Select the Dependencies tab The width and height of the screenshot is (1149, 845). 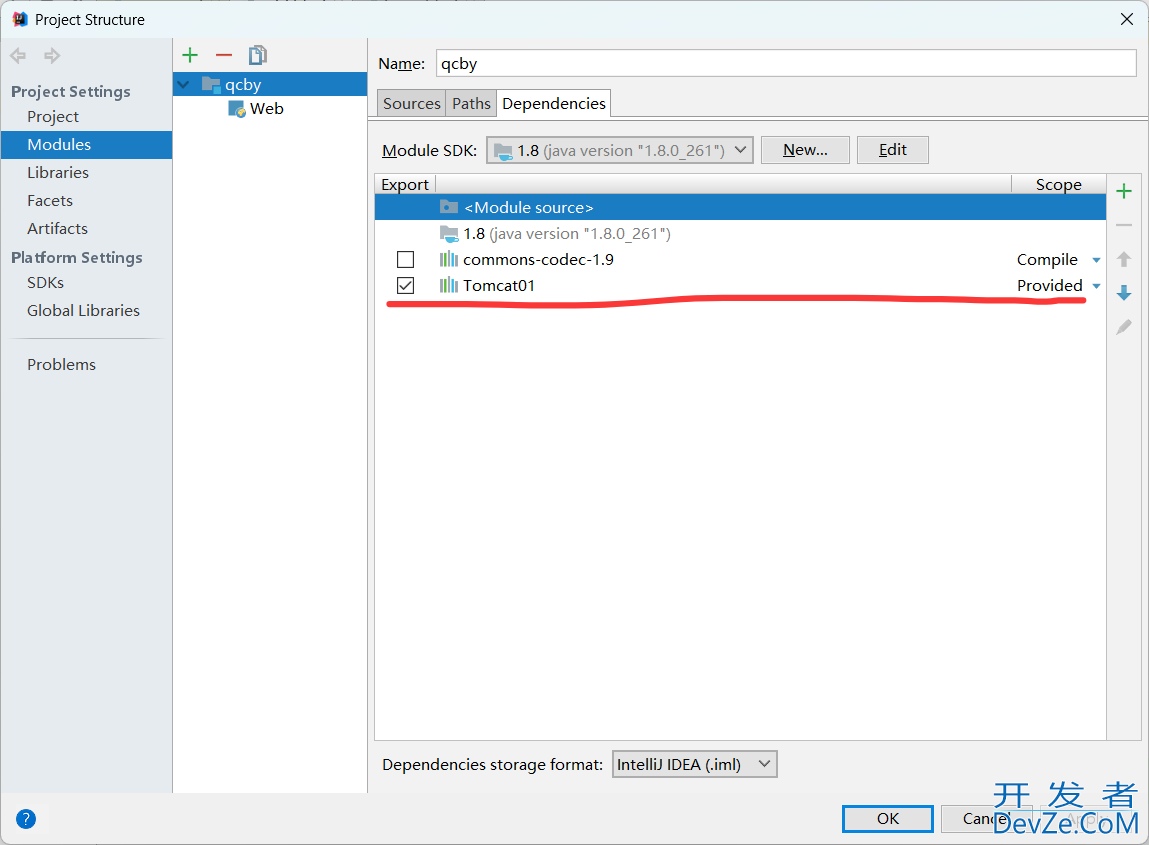point(553,103)
